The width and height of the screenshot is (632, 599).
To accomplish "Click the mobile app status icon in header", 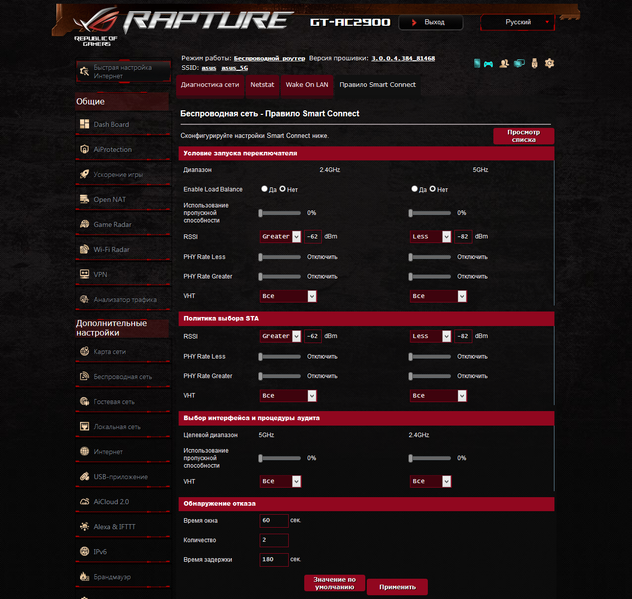I will tap(477, 63).
